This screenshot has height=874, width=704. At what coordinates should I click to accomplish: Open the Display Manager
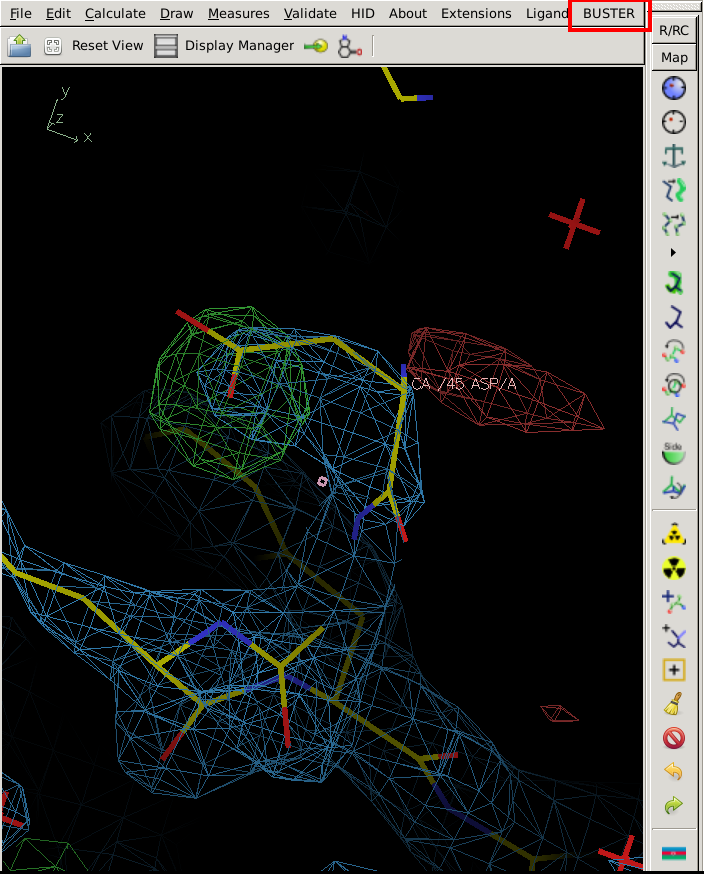[224, 46]
